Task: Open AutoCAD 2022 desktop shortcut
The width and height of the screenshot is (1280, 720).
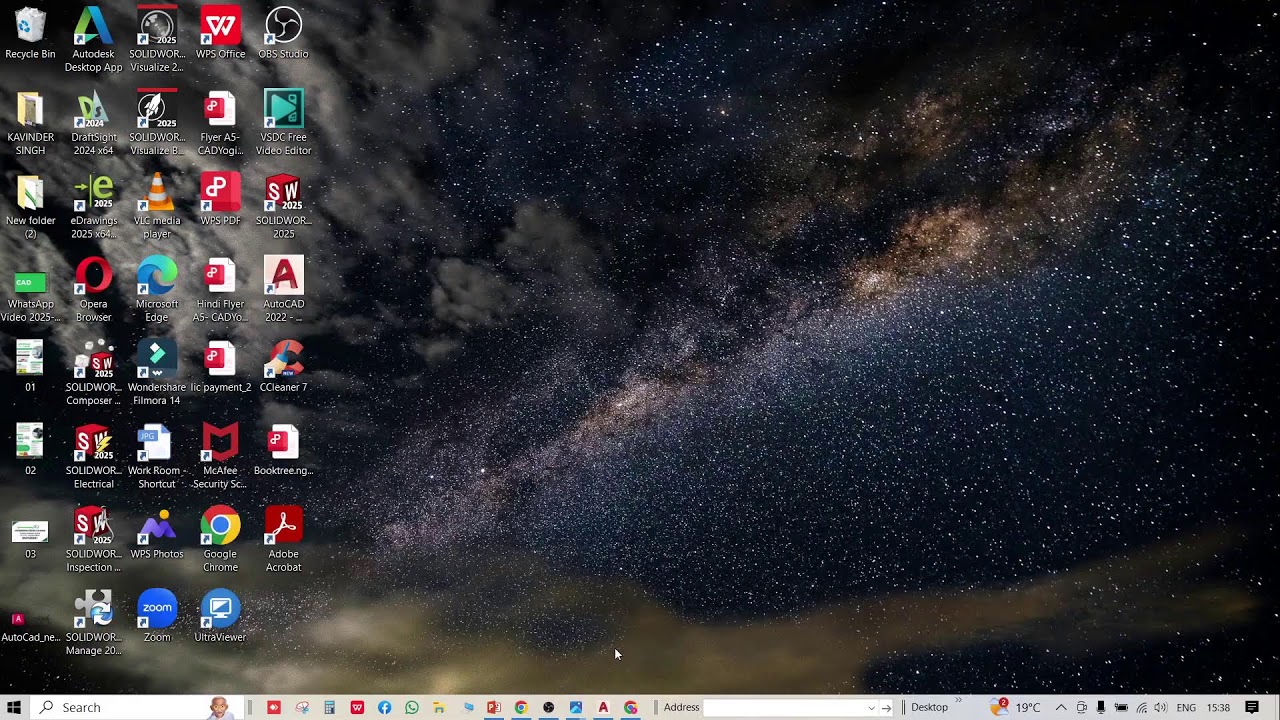Action: [x=283, y=290]
